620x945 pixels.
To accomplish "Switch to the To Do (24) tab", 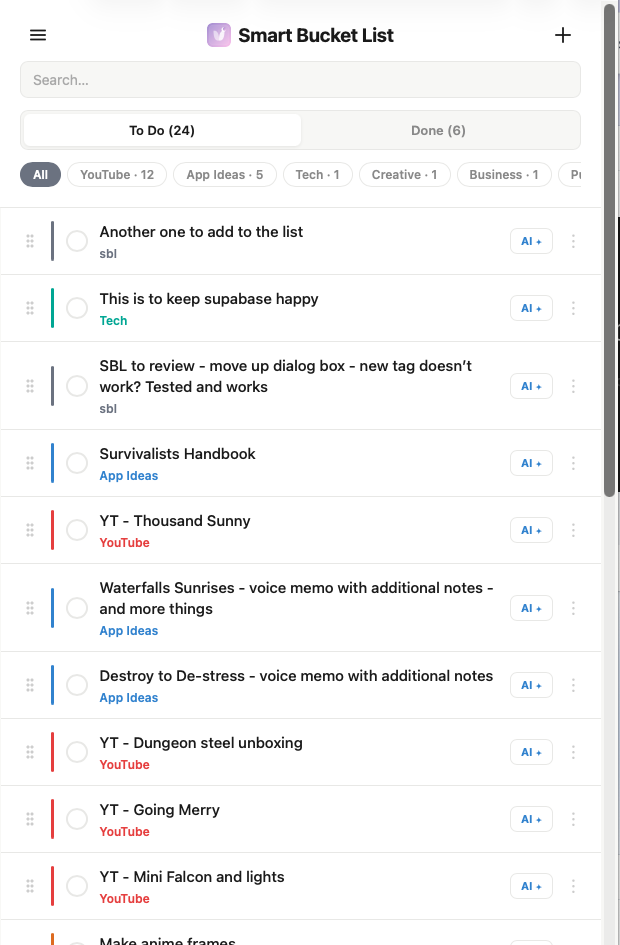I will 162,130.
